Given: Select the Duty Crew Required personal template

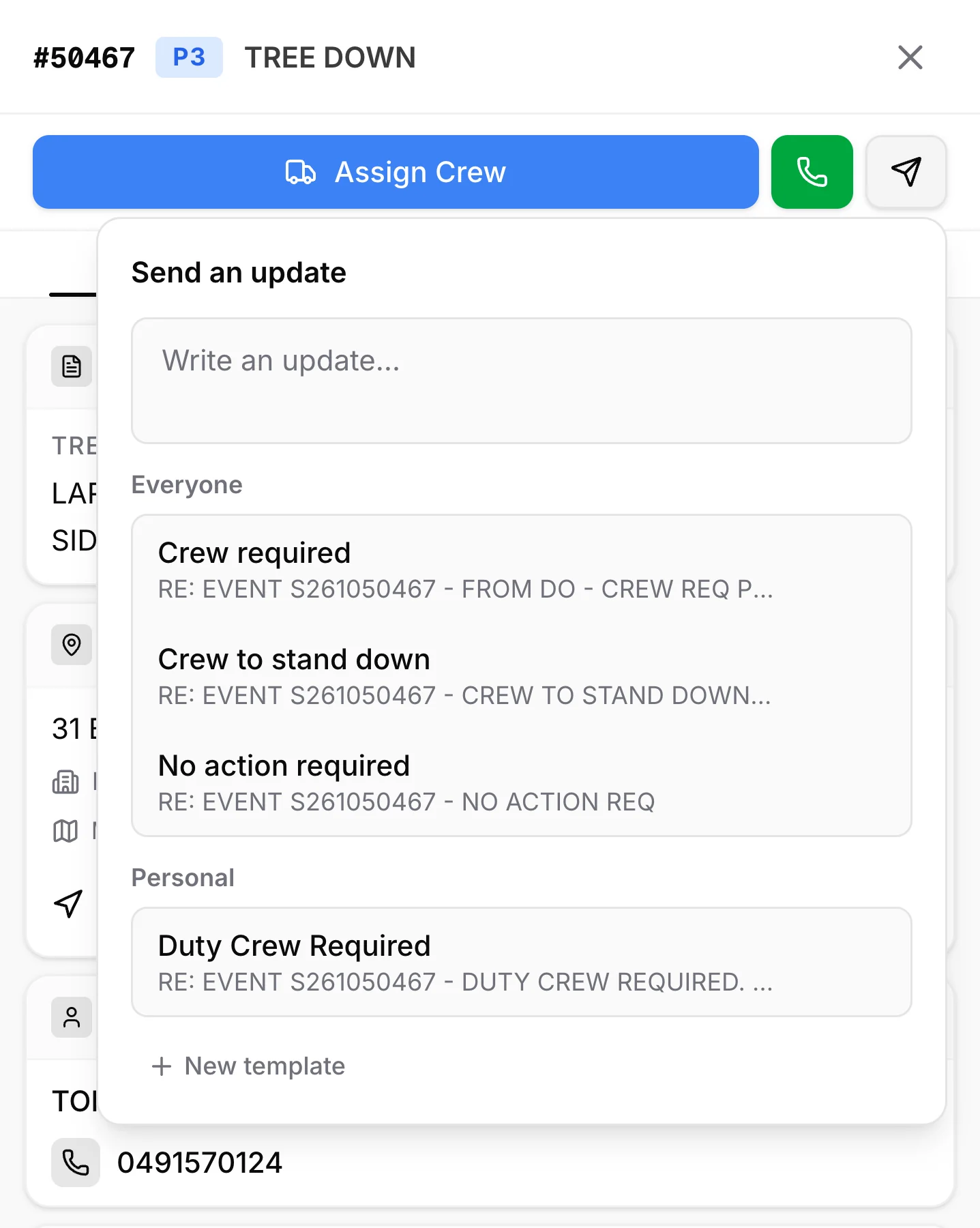Looking at the screenshot, I should [x=522, y=962].
